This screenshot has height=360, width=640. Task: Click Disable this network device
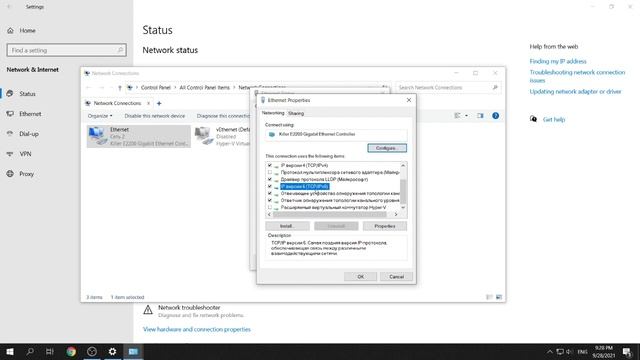(x=154, y=116)
